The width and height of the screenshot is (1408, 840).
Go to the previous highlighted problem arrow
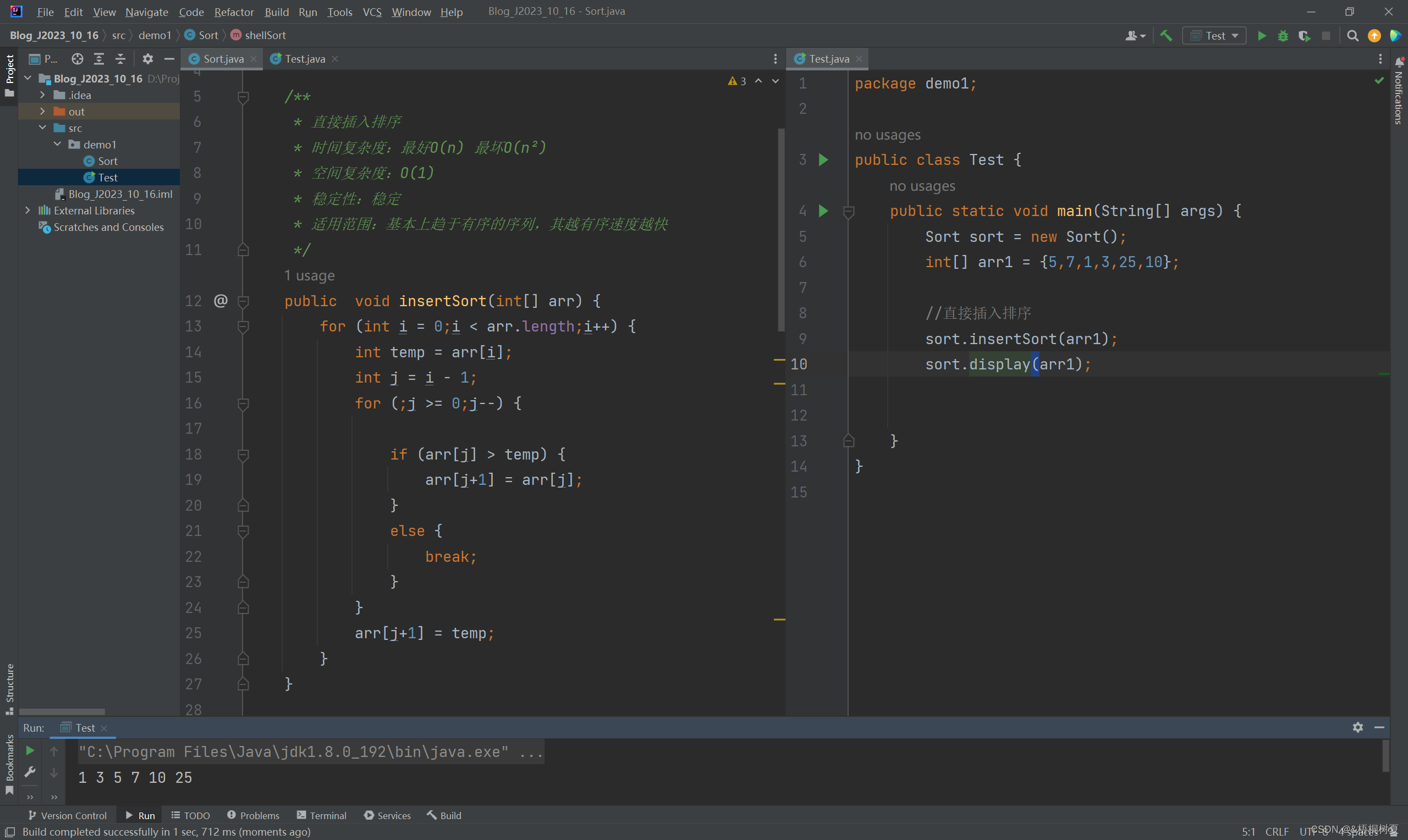(758, 81)
